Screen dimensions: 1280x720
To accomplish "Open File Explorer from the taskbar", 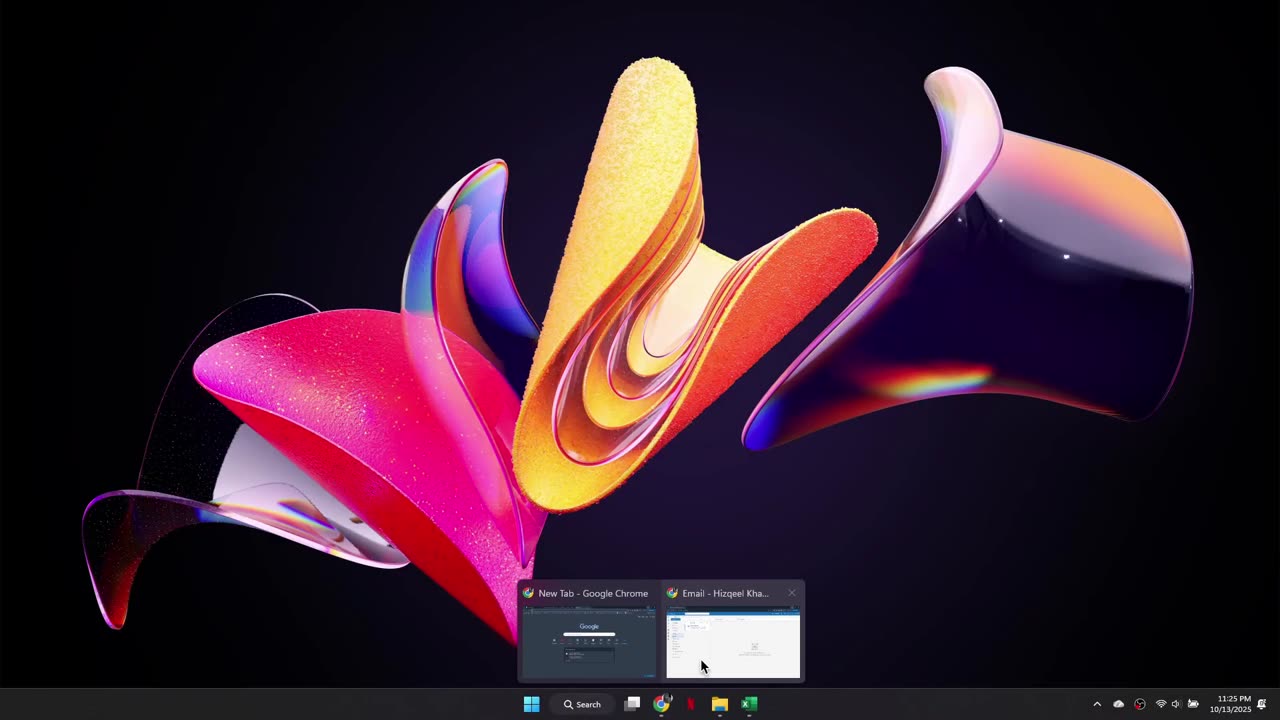I will tap(719, 704).
